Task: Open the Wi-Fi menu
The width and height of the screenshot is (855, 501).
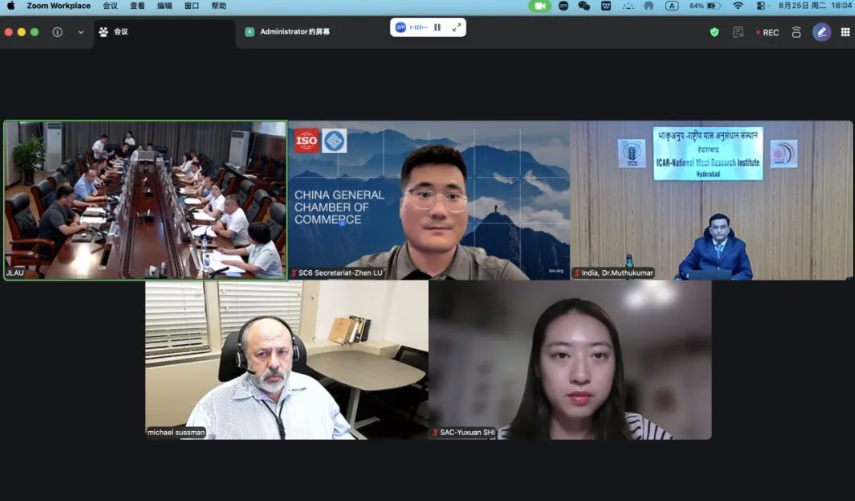Action: point(738,6)
